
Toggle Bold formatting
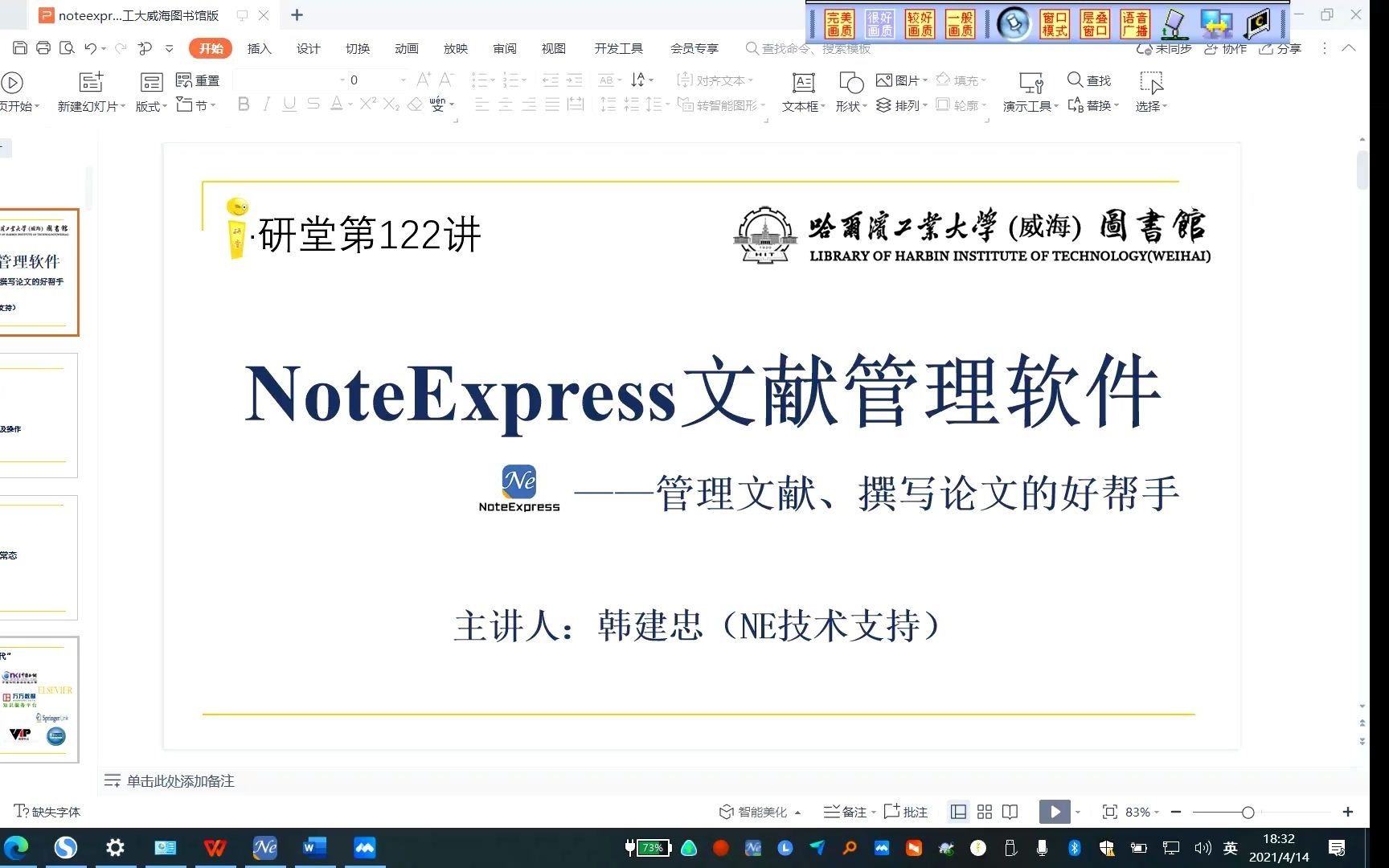click(x=244, y=104)
